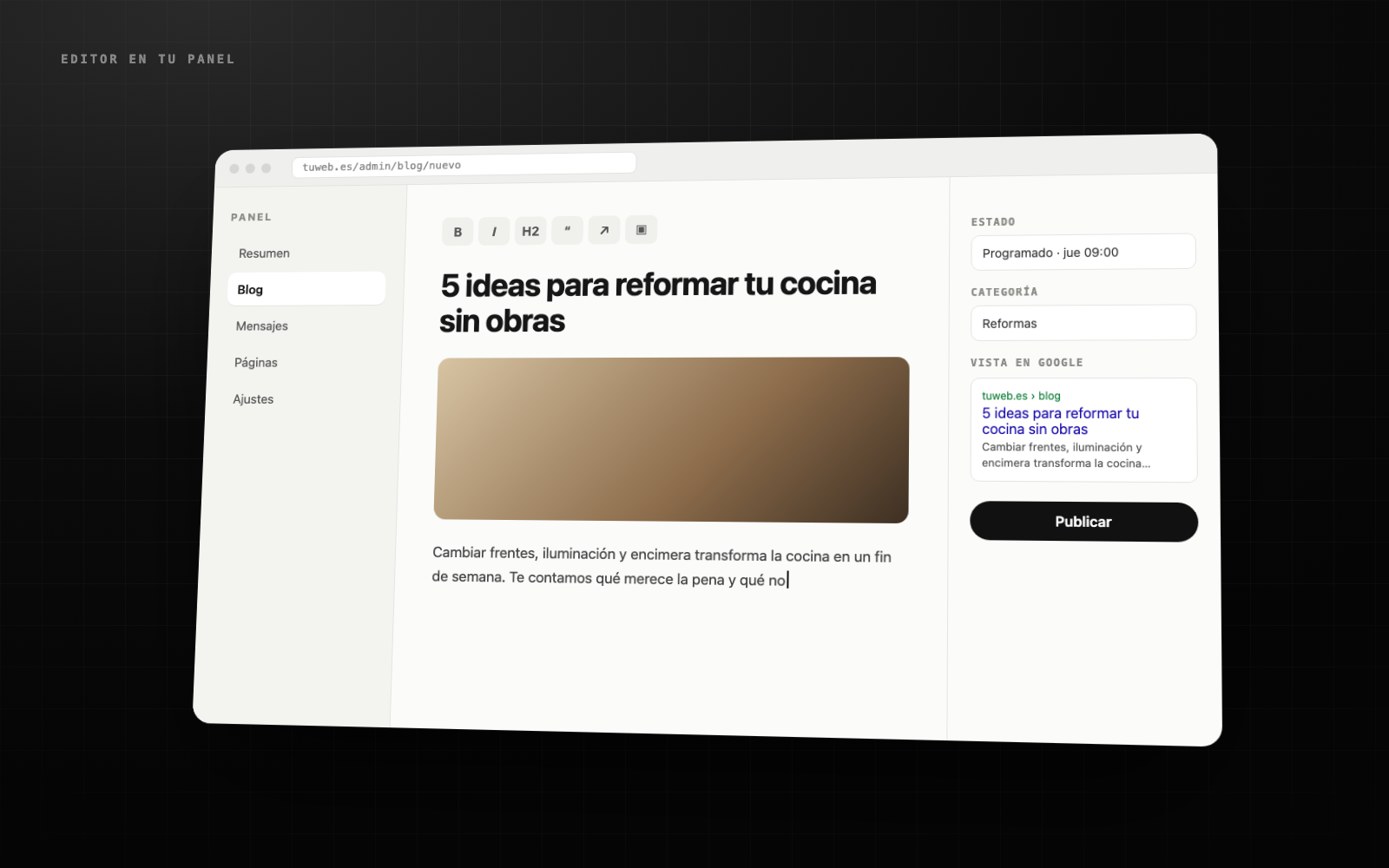Focus the browser address bar
Viewport: 1389px width, 868px height.
(464, 164)
